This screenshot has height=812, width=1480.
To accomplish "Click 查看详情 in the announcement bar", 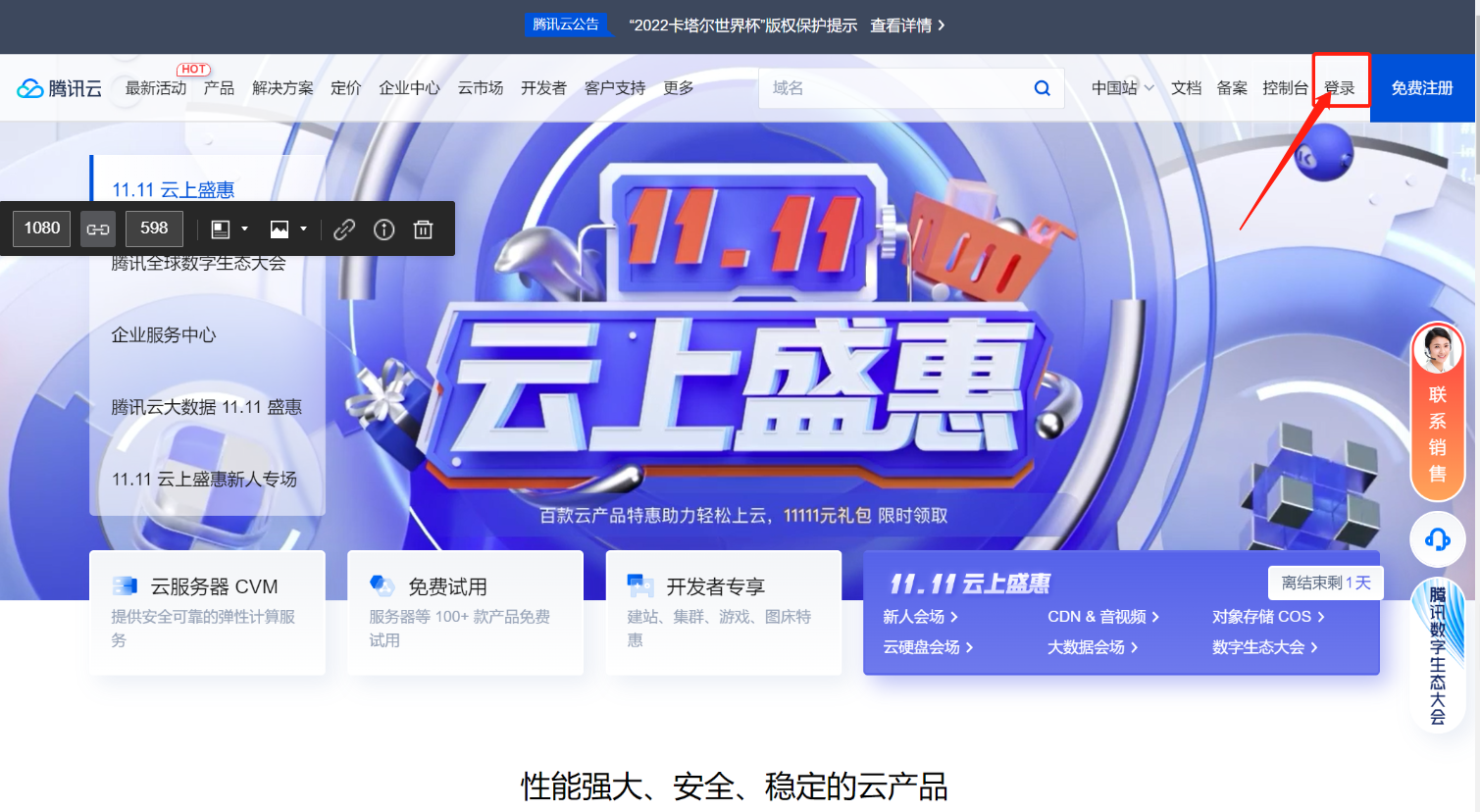I will (x=907, y=25).
